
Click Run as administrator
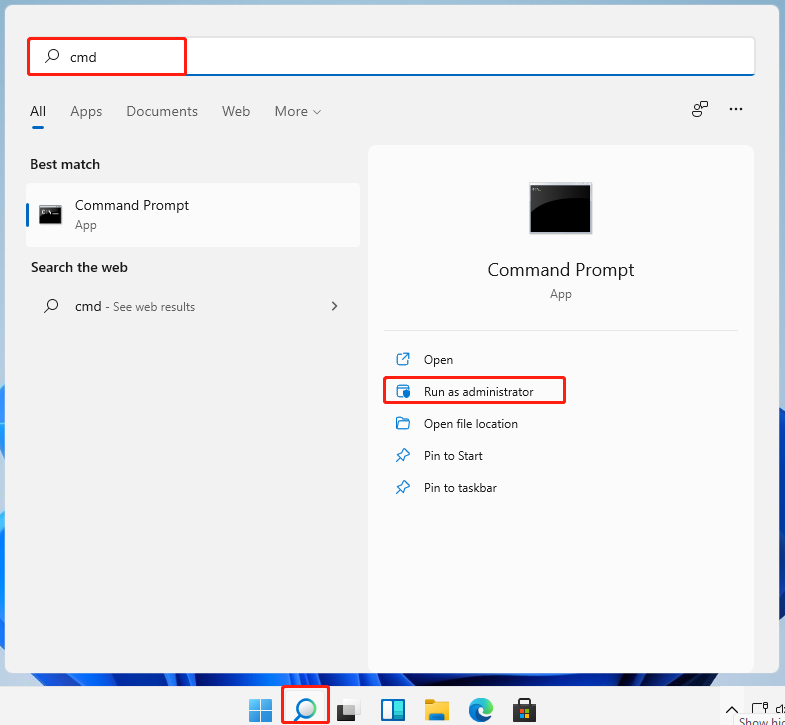[x=477, y=391]
